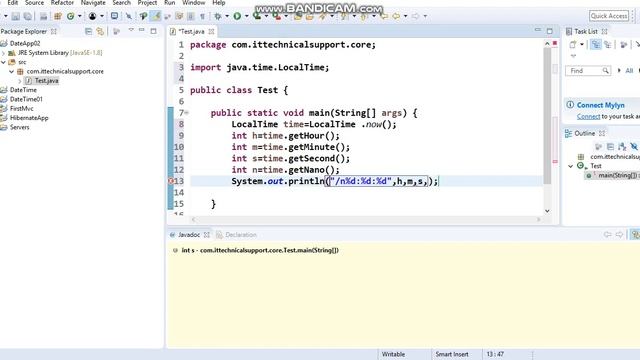Click the Last Edit Location icon

point(384,16)
